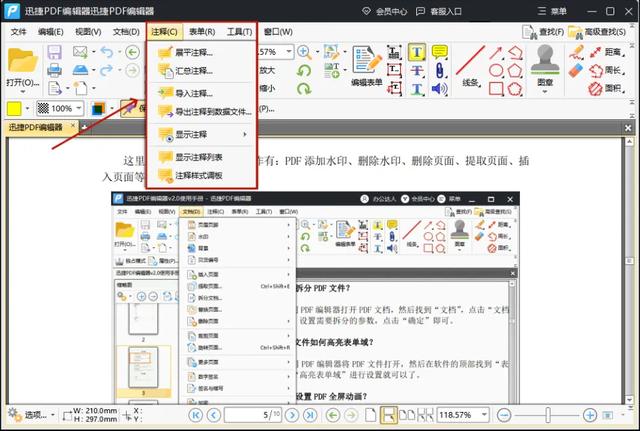Choose 显示注释列表 from the menu

tap(202, 157)
